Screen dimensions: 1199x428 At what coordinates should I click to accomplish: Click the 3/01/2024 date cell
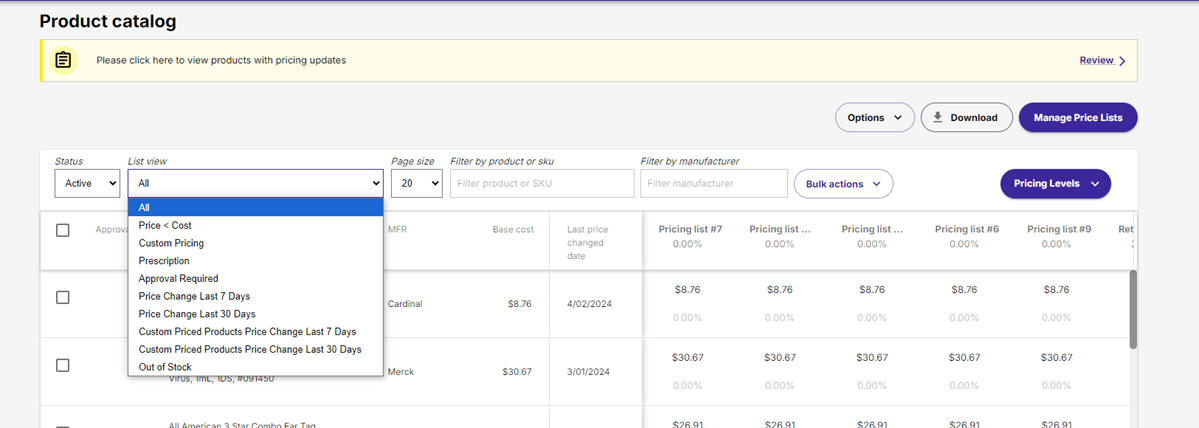point(590,371)
